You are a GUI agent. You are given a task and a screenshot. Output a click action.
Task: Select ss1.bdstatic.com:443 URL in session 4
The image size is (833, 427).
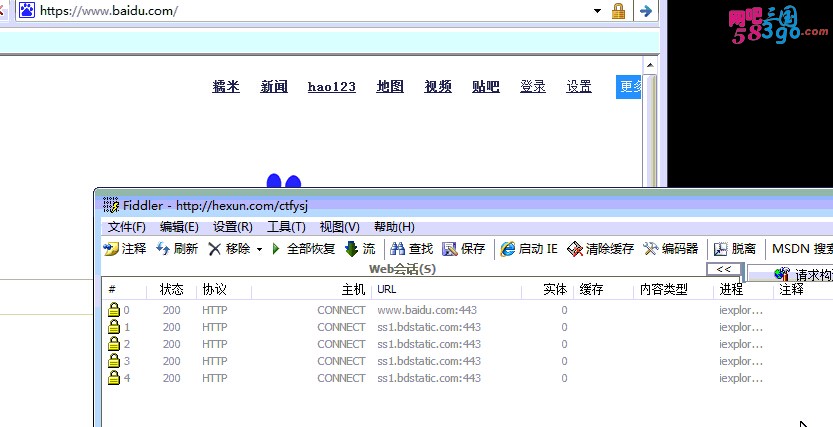click(429, 378)
